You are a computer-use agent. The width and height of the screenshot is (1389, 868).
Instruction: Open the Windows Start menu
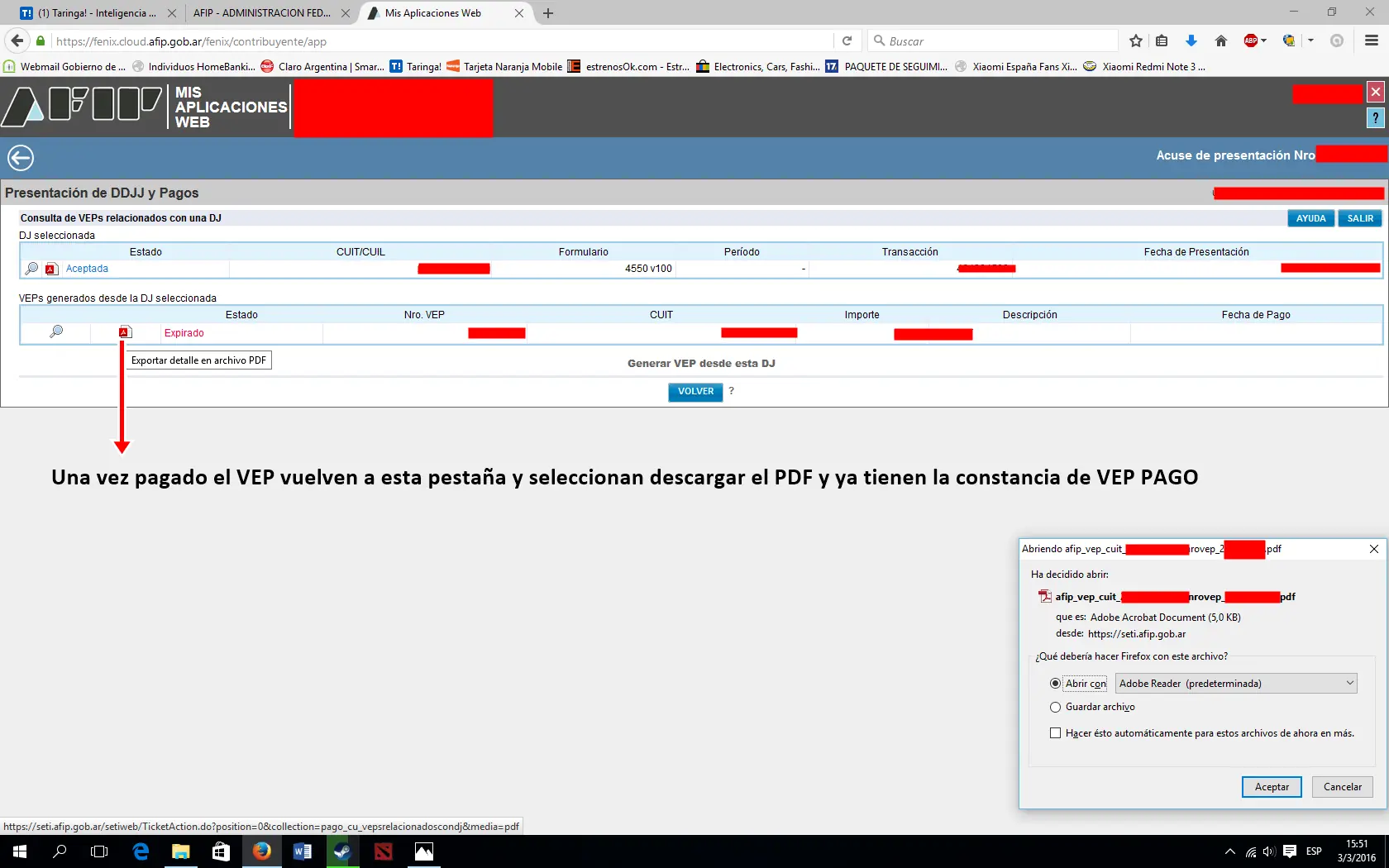pyautogui.click(x=20, y=851)
